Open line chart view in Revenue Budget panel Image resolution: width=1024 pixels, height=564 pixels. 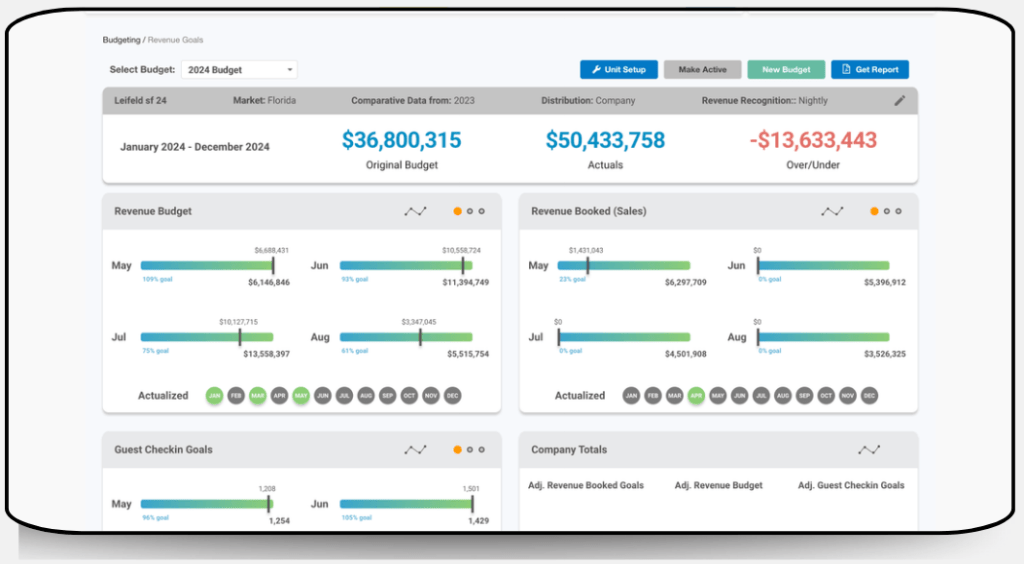415,211
